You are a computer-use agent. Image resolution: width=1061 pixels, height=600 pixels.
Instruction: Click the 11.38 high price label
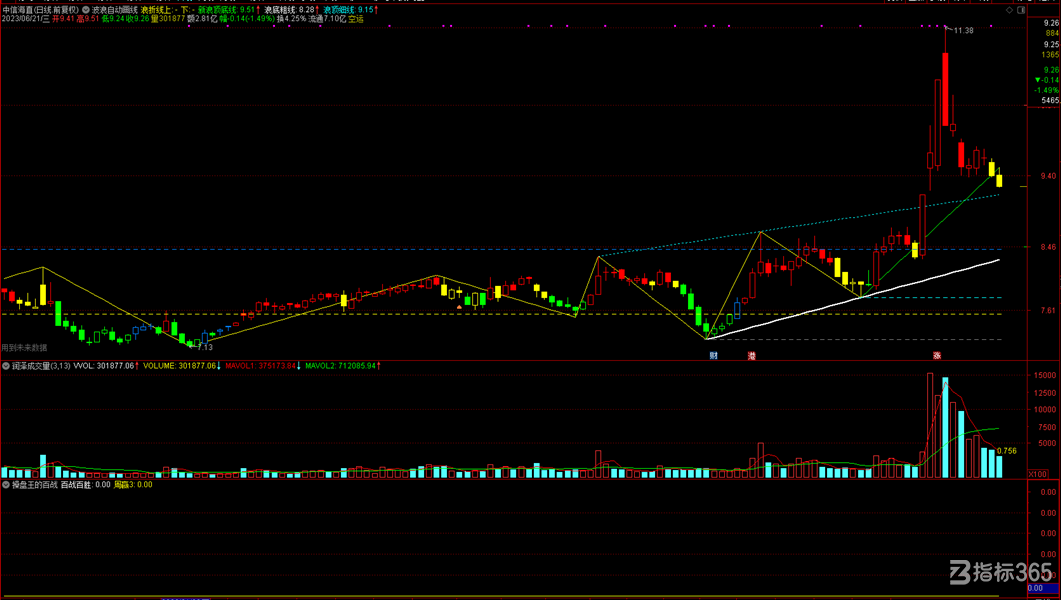point(964,30)
